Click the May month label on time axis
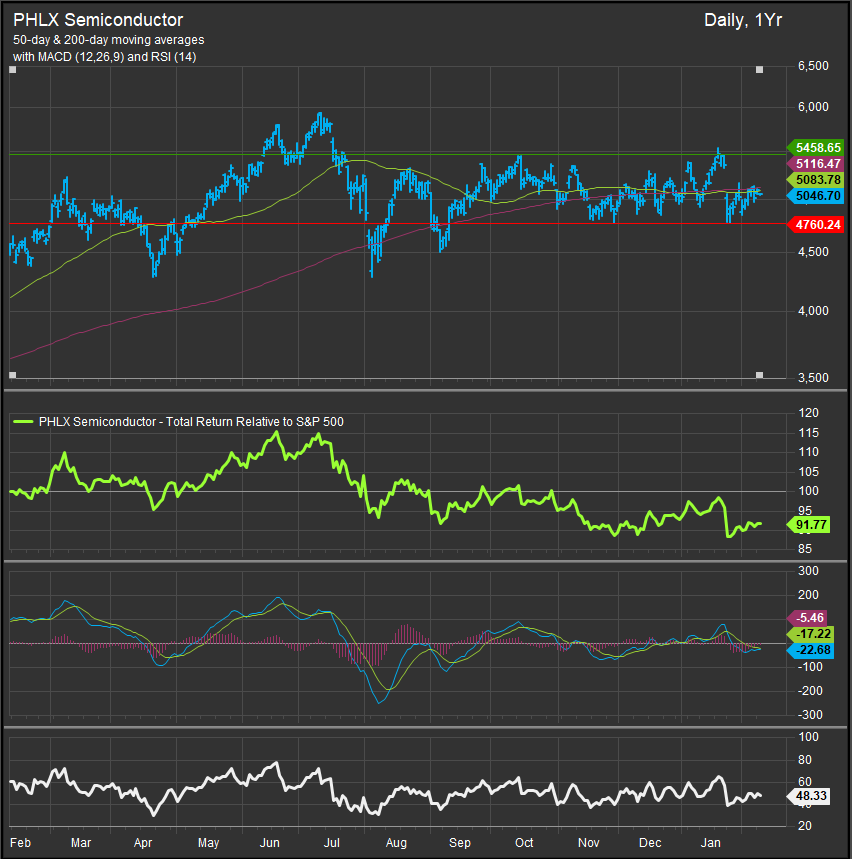852x859 pixels. pyautogui.click(x=209, y=843)
